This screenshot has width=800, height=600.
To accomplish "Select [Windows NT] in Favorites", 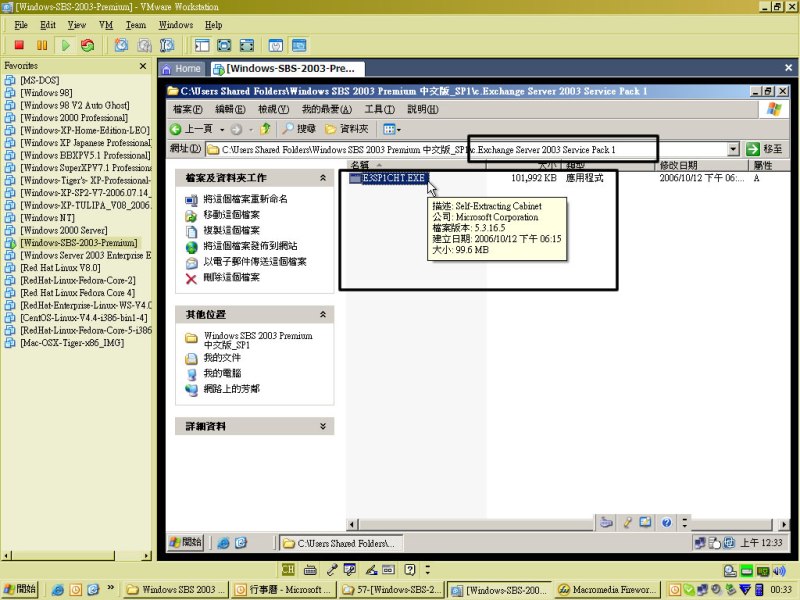I will (47, 217).
